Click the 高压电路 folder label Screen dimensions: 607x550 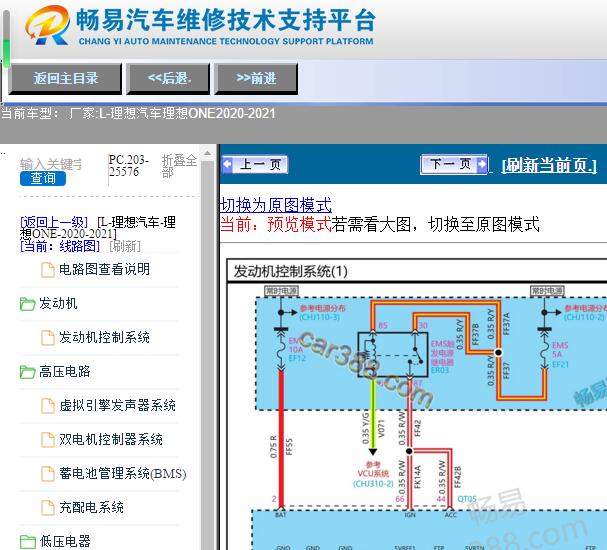coord(65,372)
